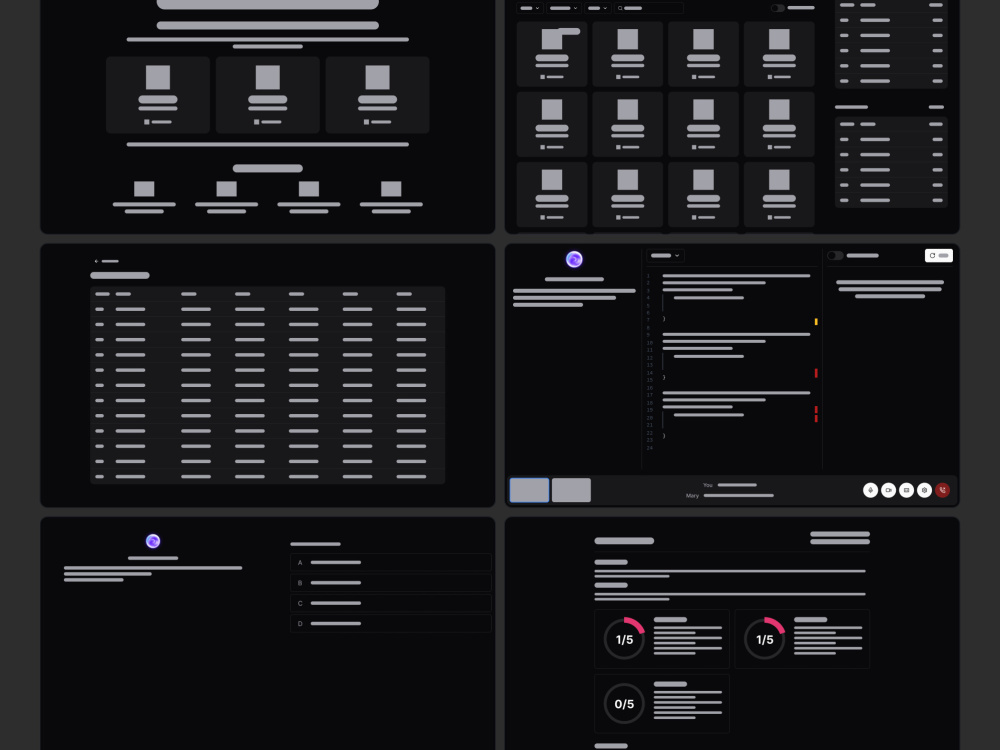This screenshot has height=750, width=1000.
Task: Click the red error marker at line 19
Action: point(816,410)
